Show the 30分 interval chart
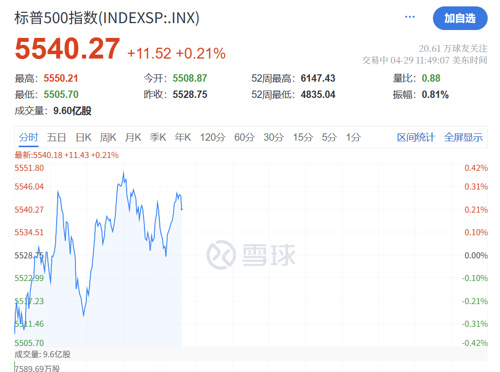This screenshot has height=372, width=500. pos(274,137)
